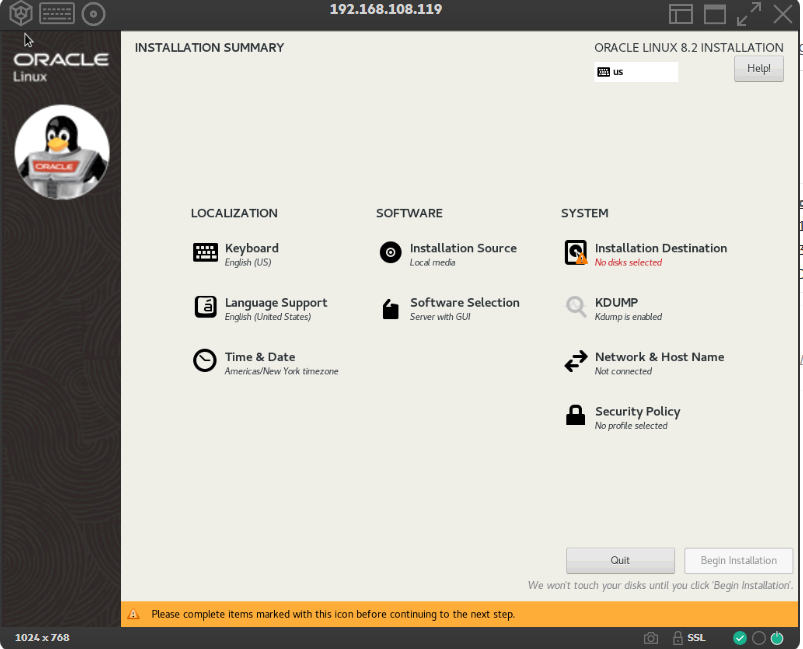
Task: Toggle the console layout panel icon
Action: coord(681,14)
